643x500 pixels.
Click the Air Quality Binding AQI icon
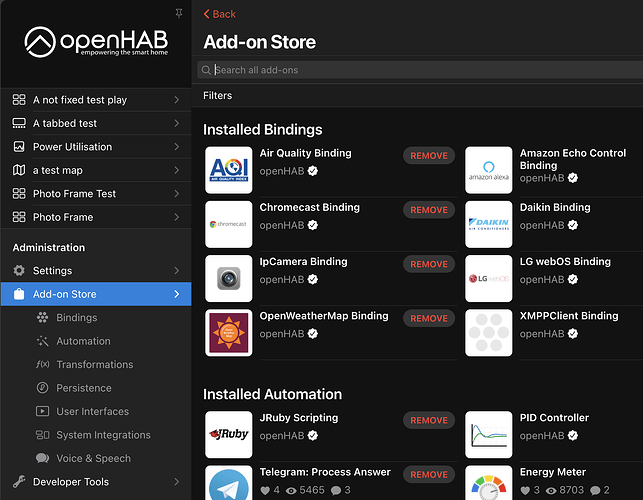(x=228, y=170)
